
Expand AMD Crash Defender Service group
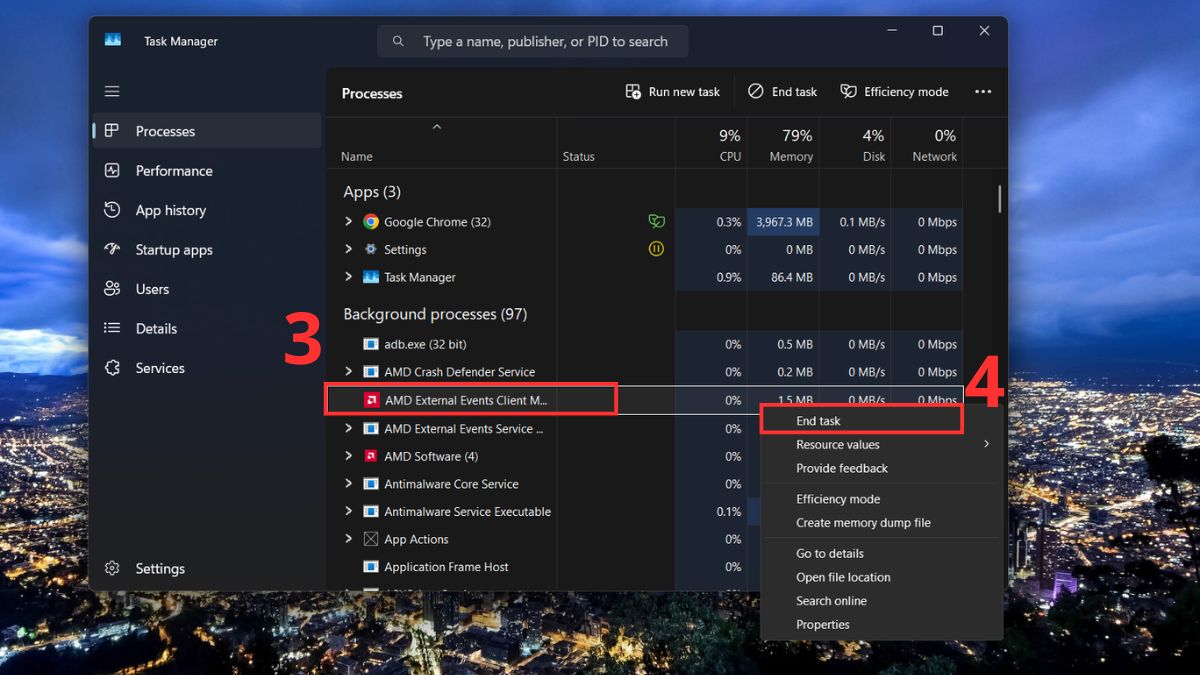pos(348,371)
